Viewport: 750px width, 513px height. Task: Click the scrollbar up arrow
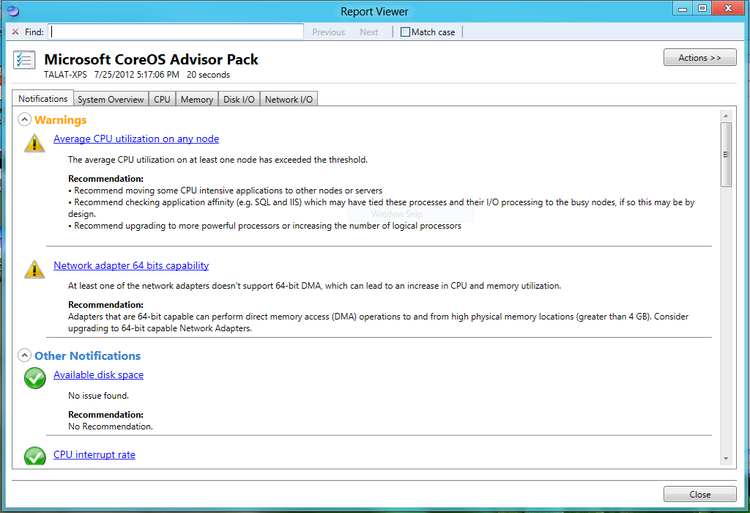point(726,116)
